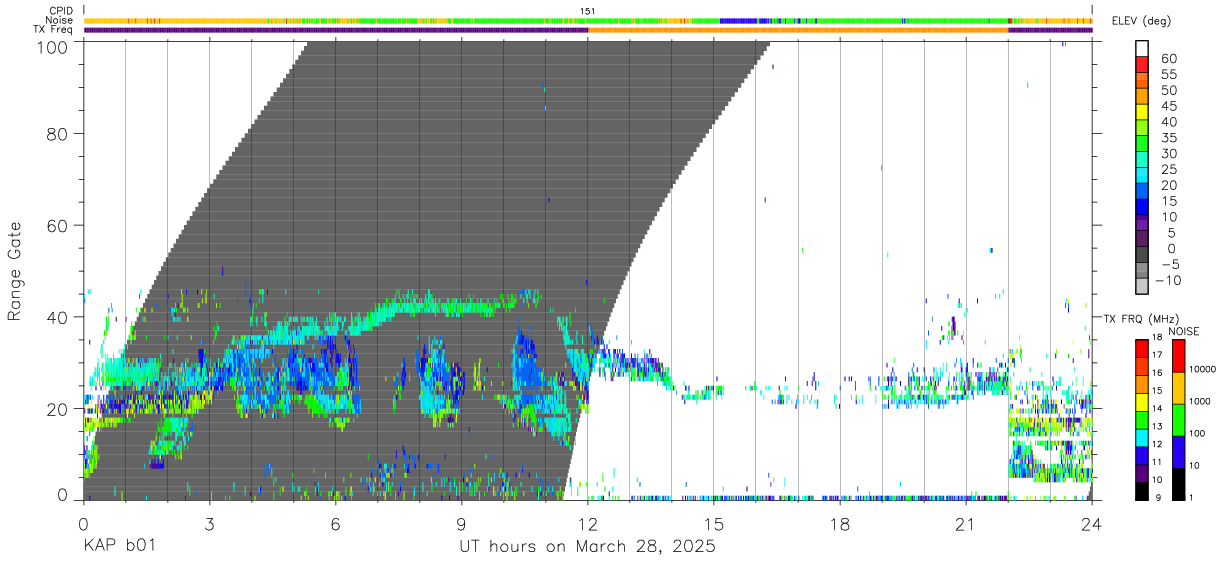Click the 100 label on Range Gate axis
The height and width of the screenshot is (567, 1228).
(x=51, y=46)
